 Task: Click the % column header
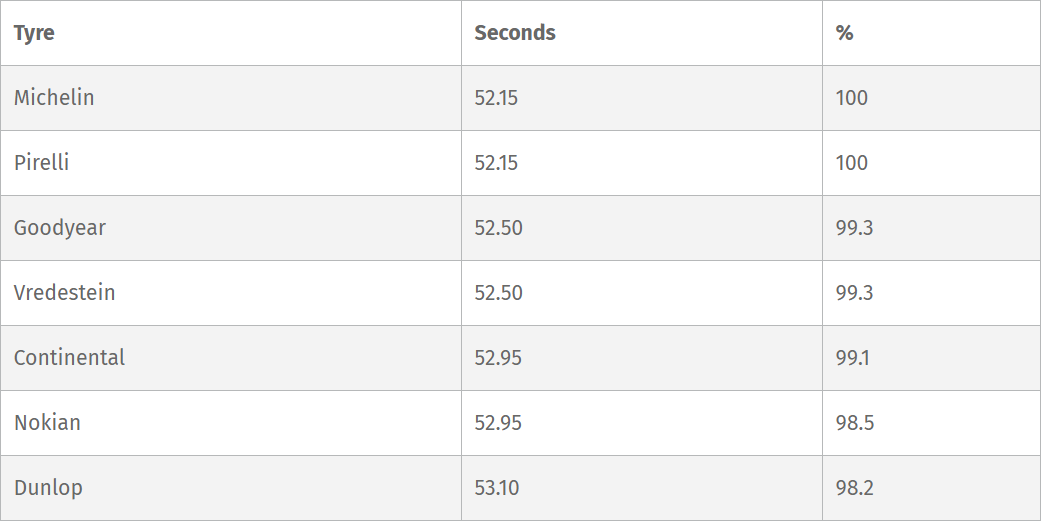pos(845,33)
